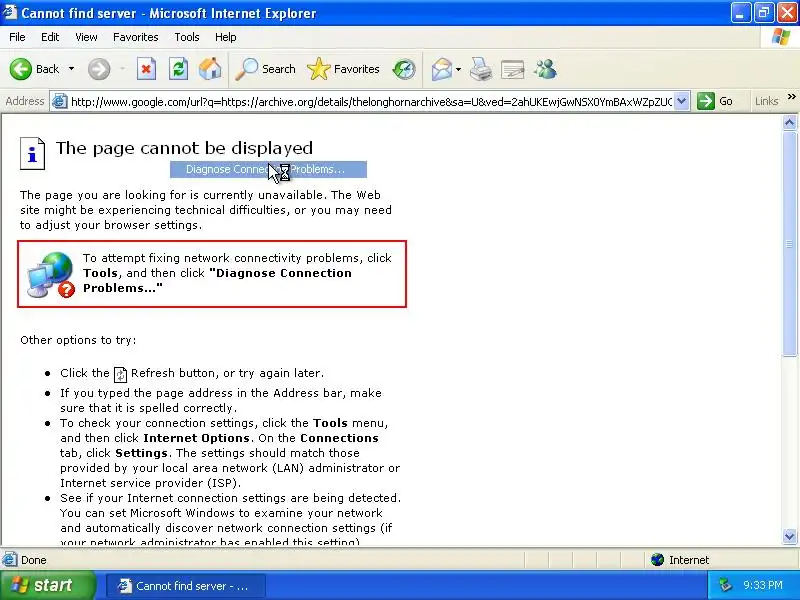Click the Internet zone globe icon
800x600 pixels.
click(657, 560)
